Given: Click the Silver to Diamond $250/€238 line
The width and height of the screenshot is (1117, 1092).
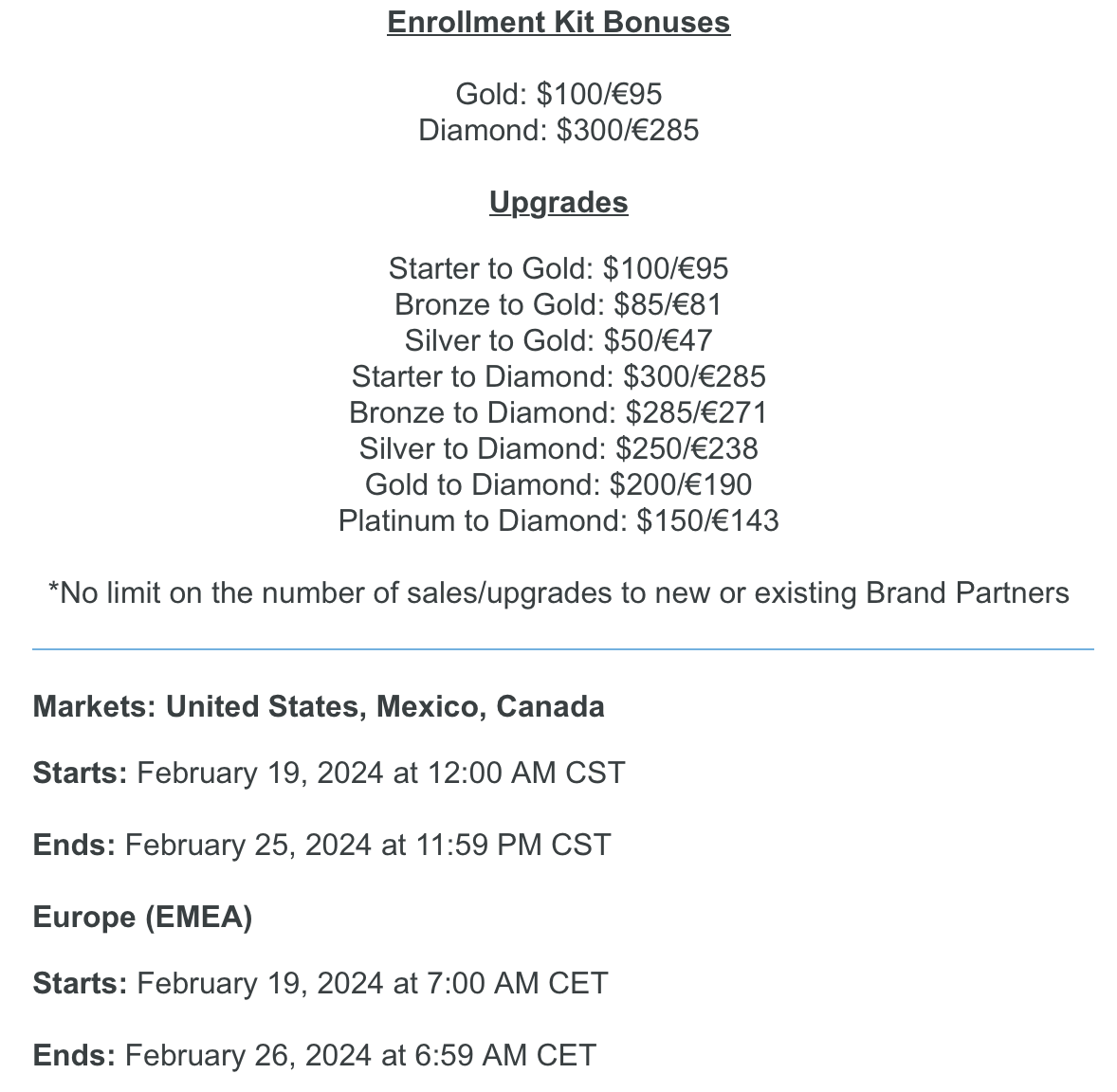Looking at the screenshot, I should pyautogui.click(x=558, y=448).
